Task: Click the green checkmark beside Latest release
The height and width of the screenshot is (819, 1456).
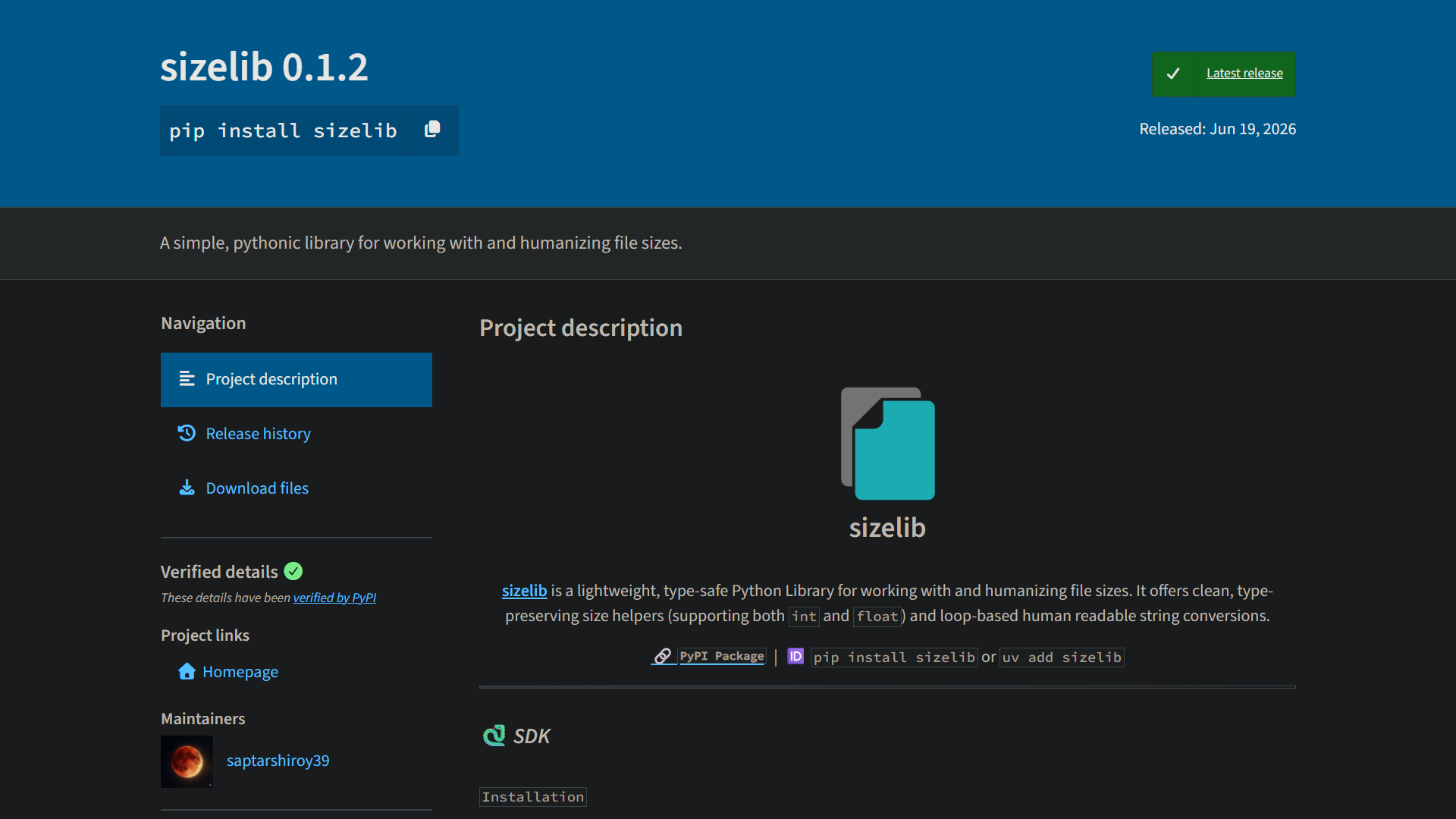Action: (x=1172, y=74)
